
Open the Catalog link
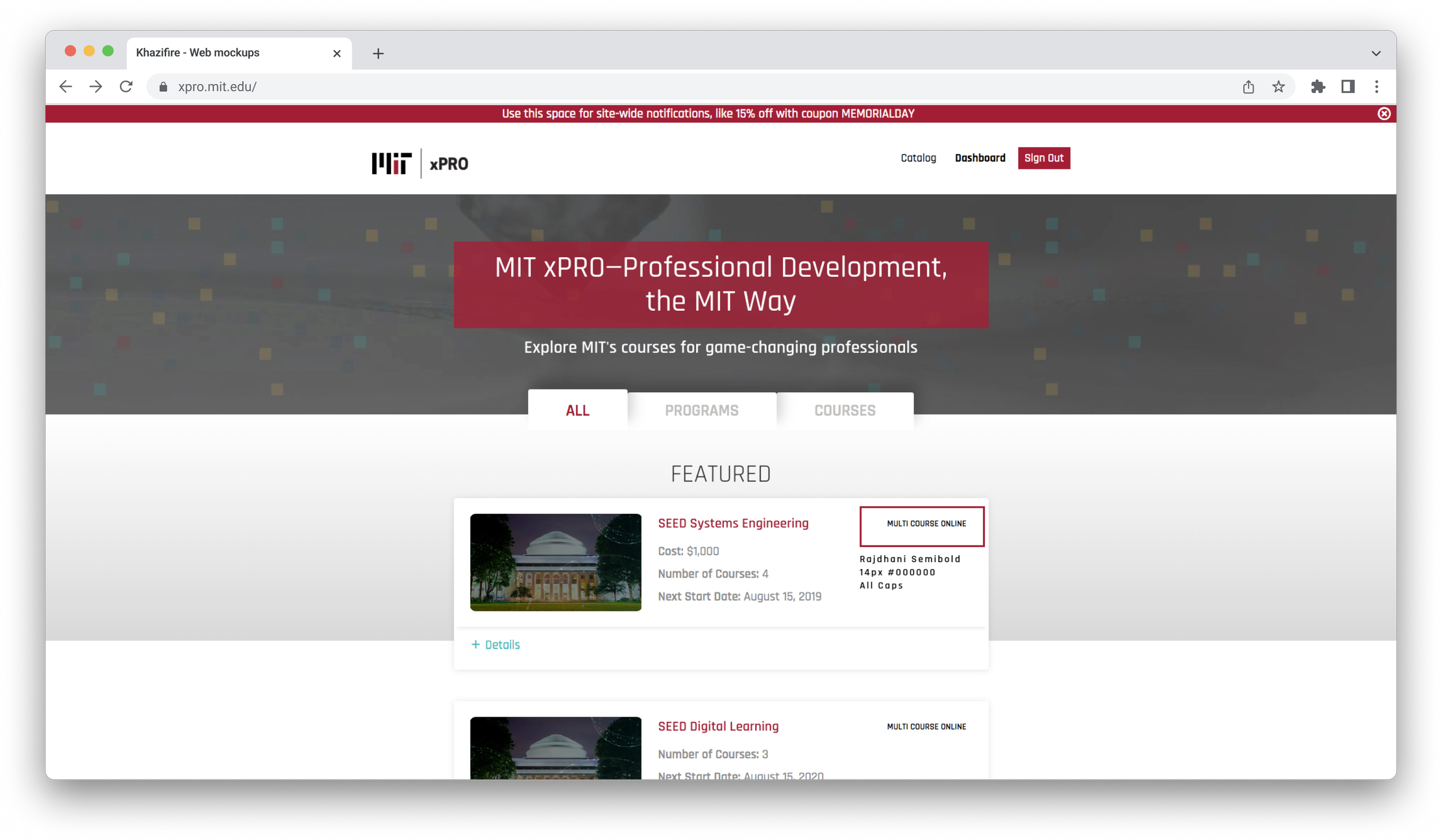coord(918,158)
